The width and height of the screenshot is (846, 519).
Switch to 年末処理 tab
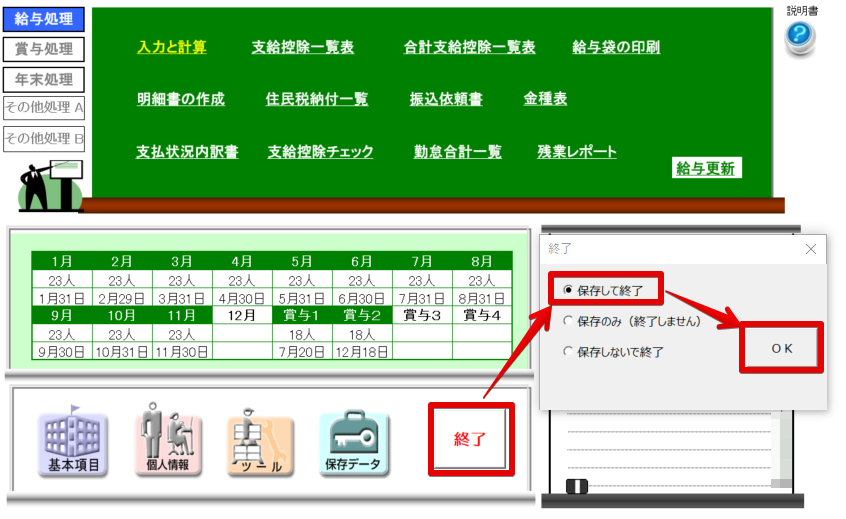click(x=44, y=80)
